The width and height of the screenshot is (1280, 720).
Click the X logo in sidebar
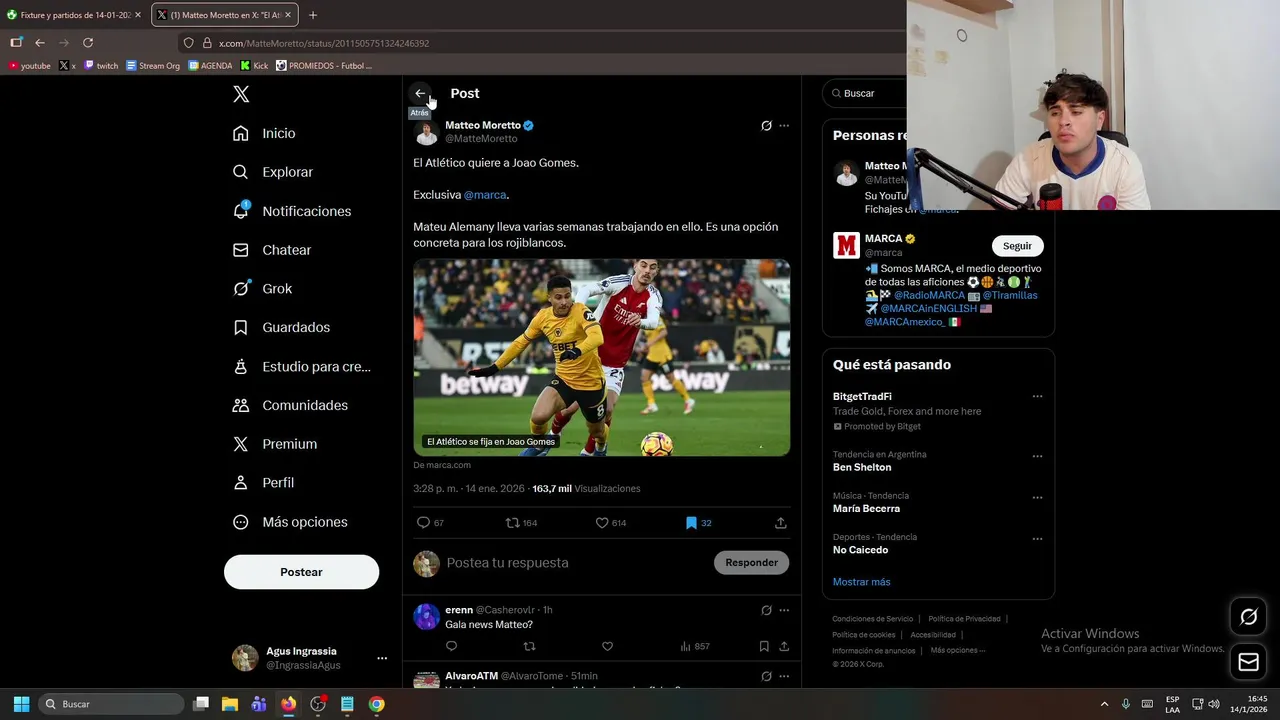tap(241, 94)
